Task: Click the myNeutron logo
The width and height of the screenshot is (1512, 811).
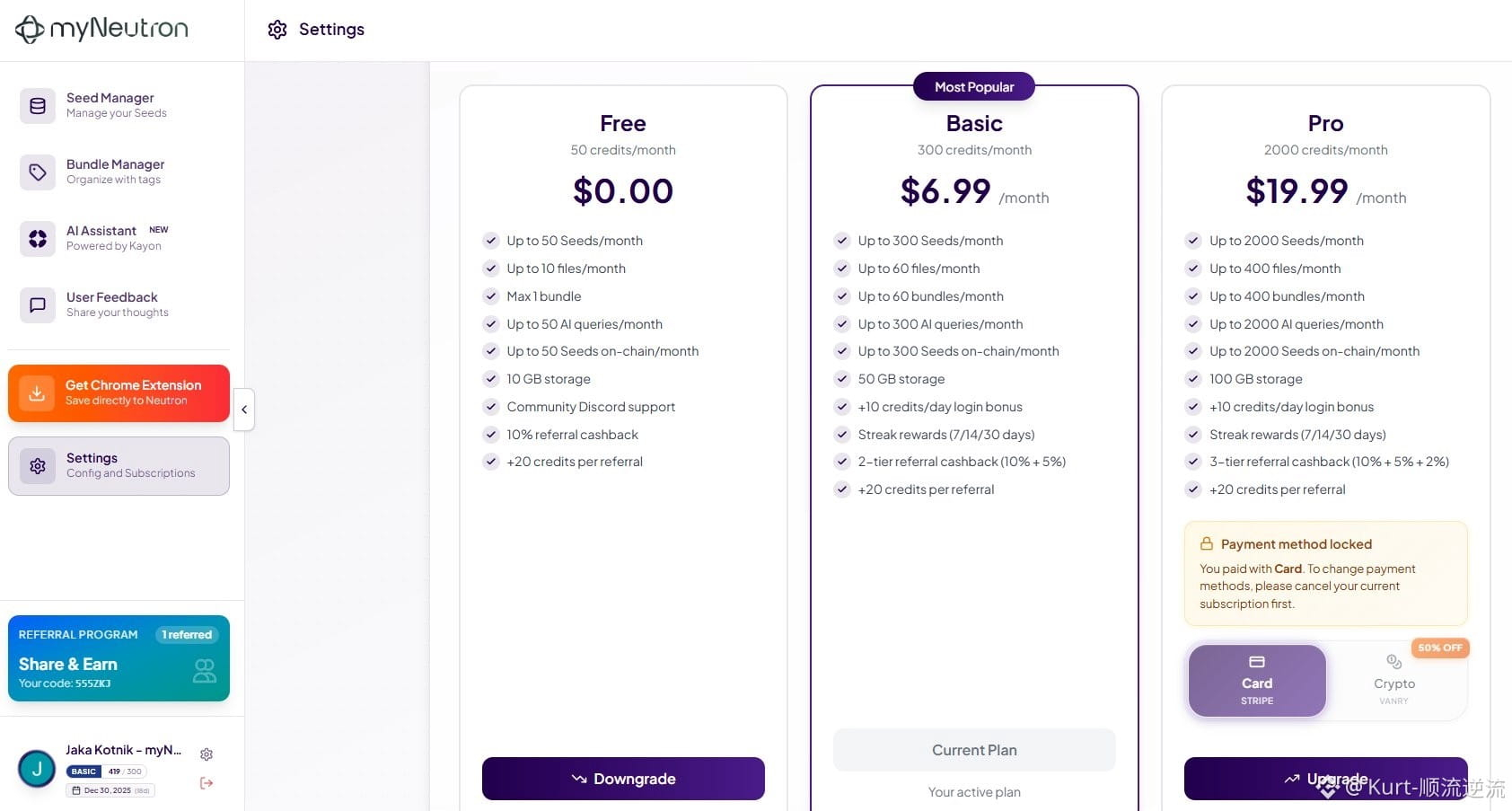Action: point(101,29)
